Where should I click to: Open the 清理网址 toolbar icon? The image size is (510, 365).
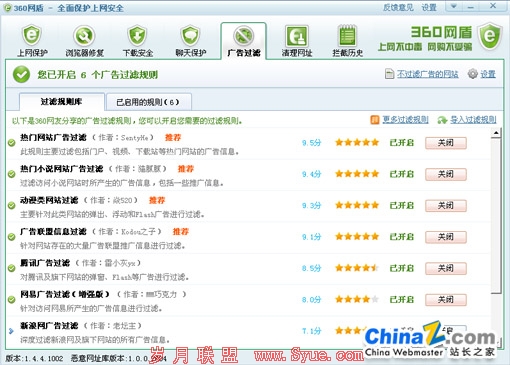[296, 36]
